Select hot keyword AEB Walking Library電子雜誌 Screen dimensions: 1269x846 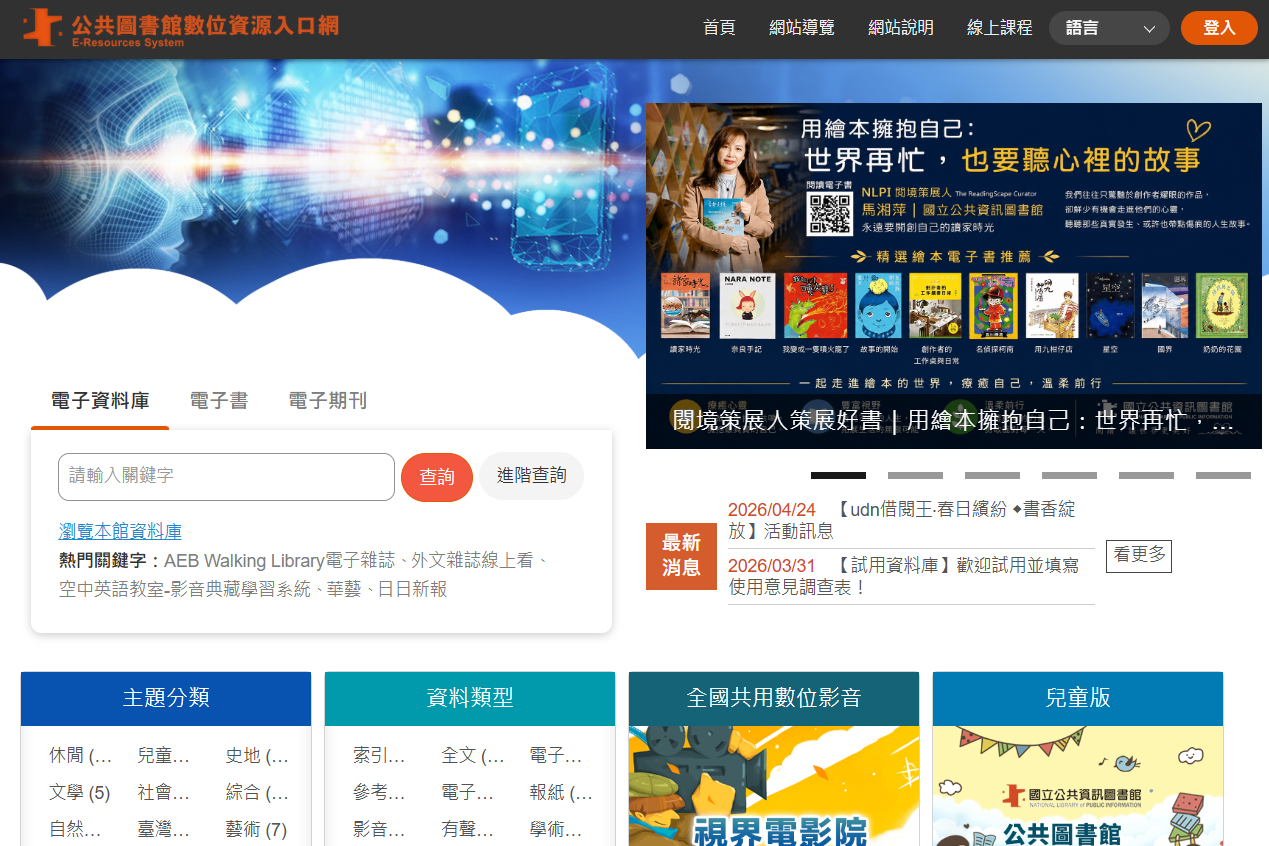click(x=279, y=560)
